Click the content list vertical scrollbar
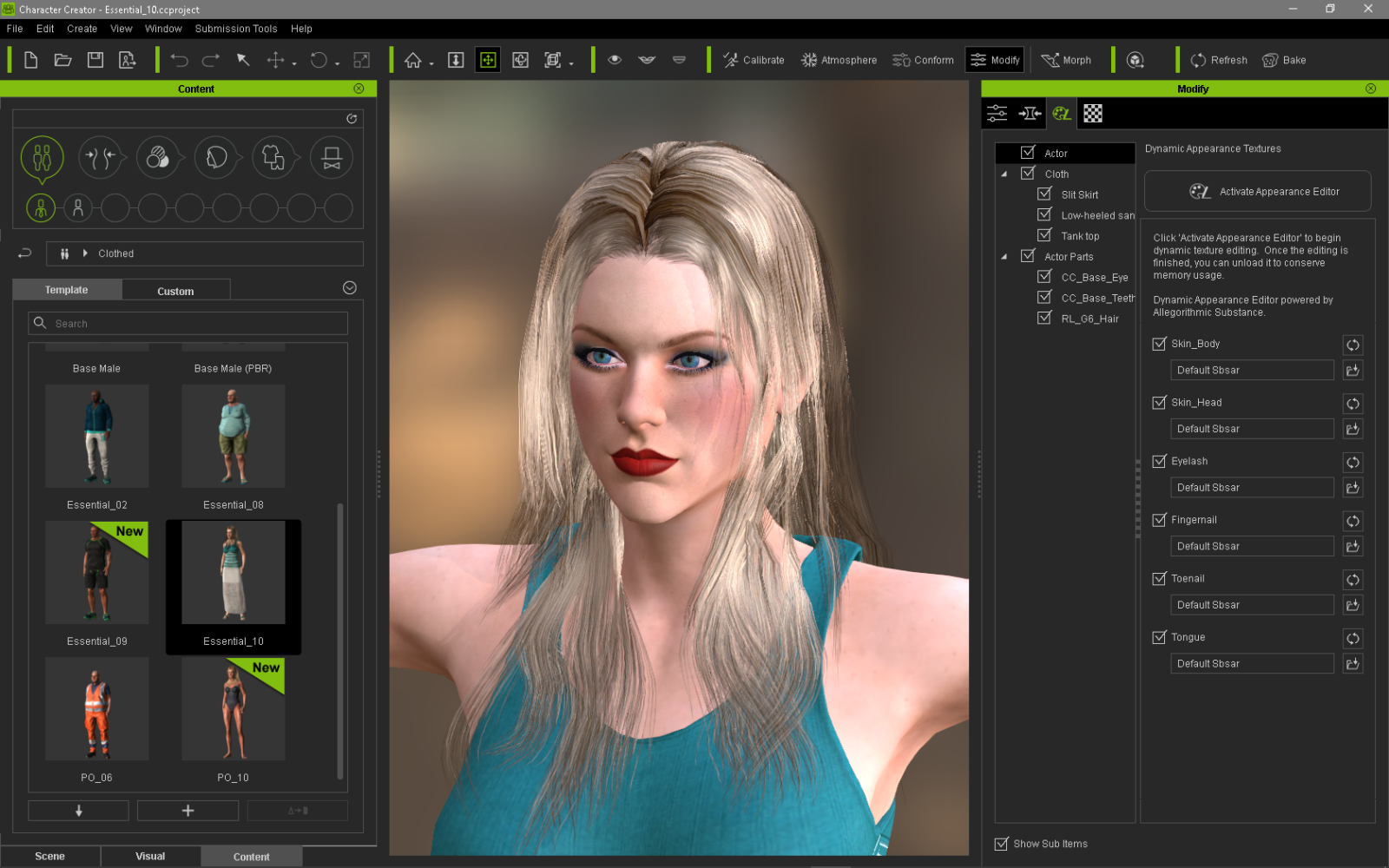Viewport: 1389px width, 868px height. coord(340,641)
